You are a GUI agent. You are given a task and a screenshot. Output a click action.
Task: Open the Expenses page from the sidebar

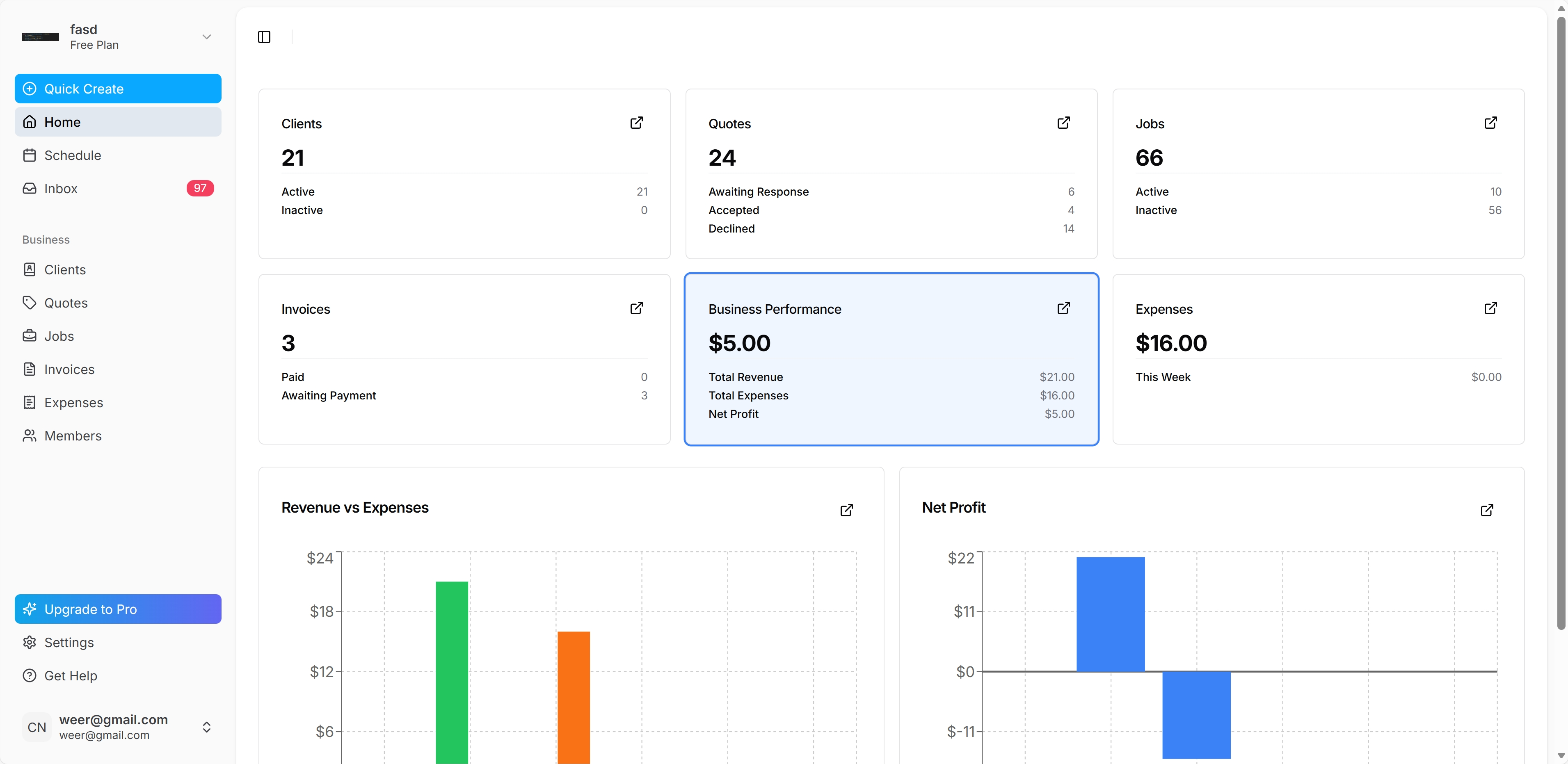[x=74, y=402]
